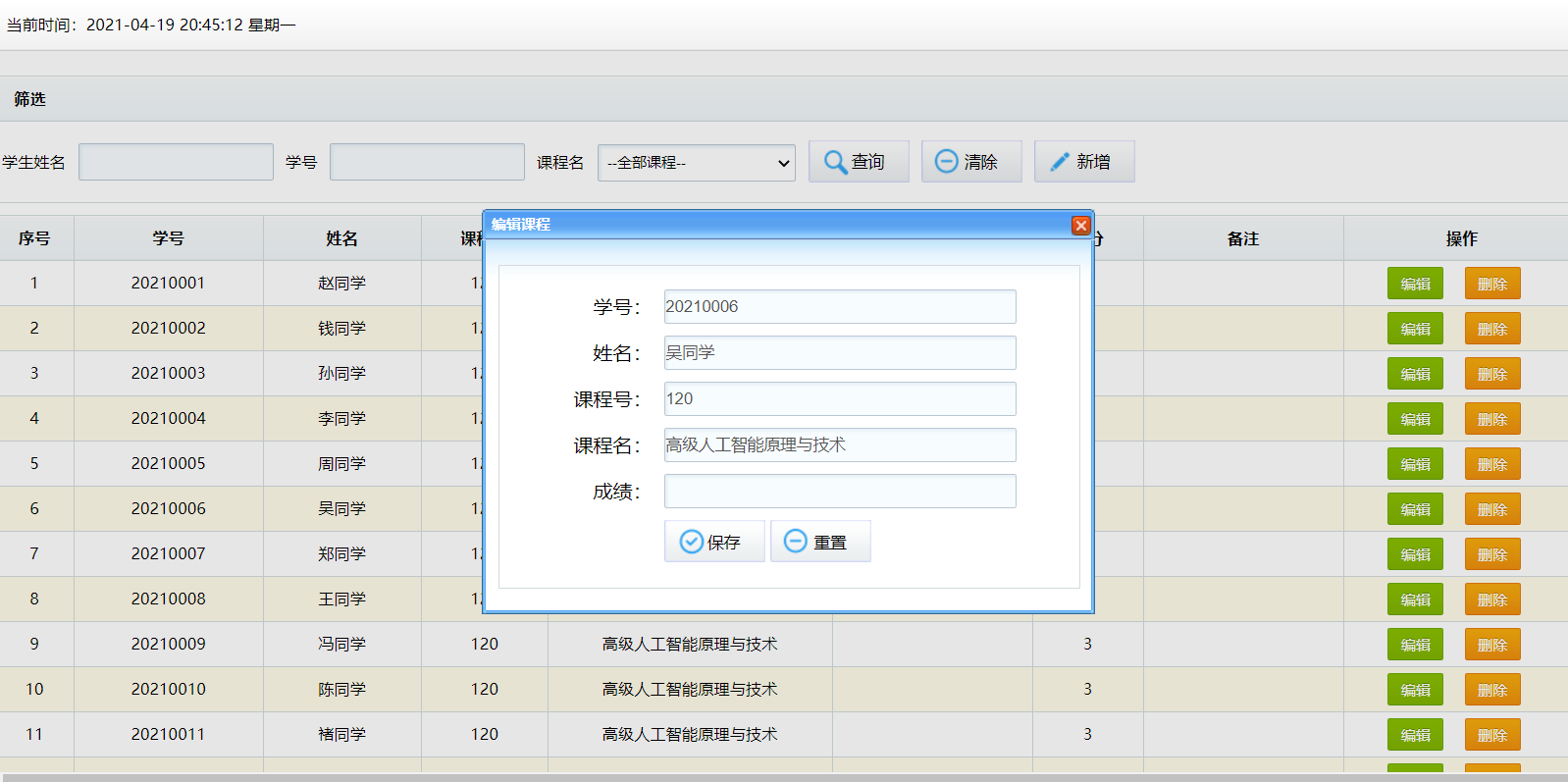Click the horizontal scrollbar at bottom
1568x782 pixels.
point(784,777)
